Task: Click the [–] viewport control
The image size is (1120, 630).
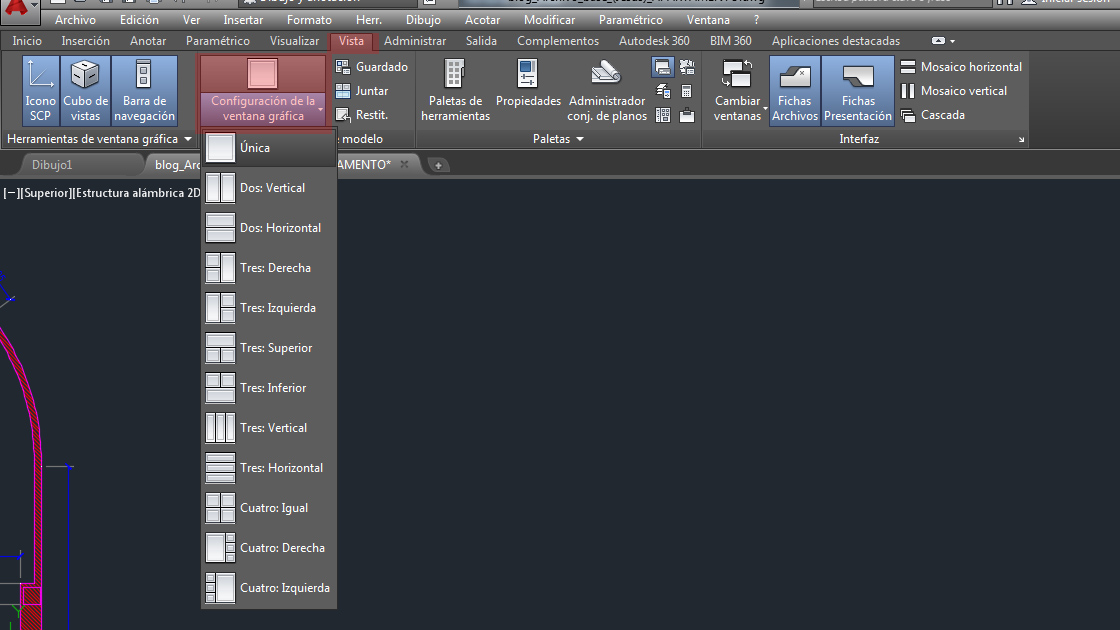Action: pos(11,193)
